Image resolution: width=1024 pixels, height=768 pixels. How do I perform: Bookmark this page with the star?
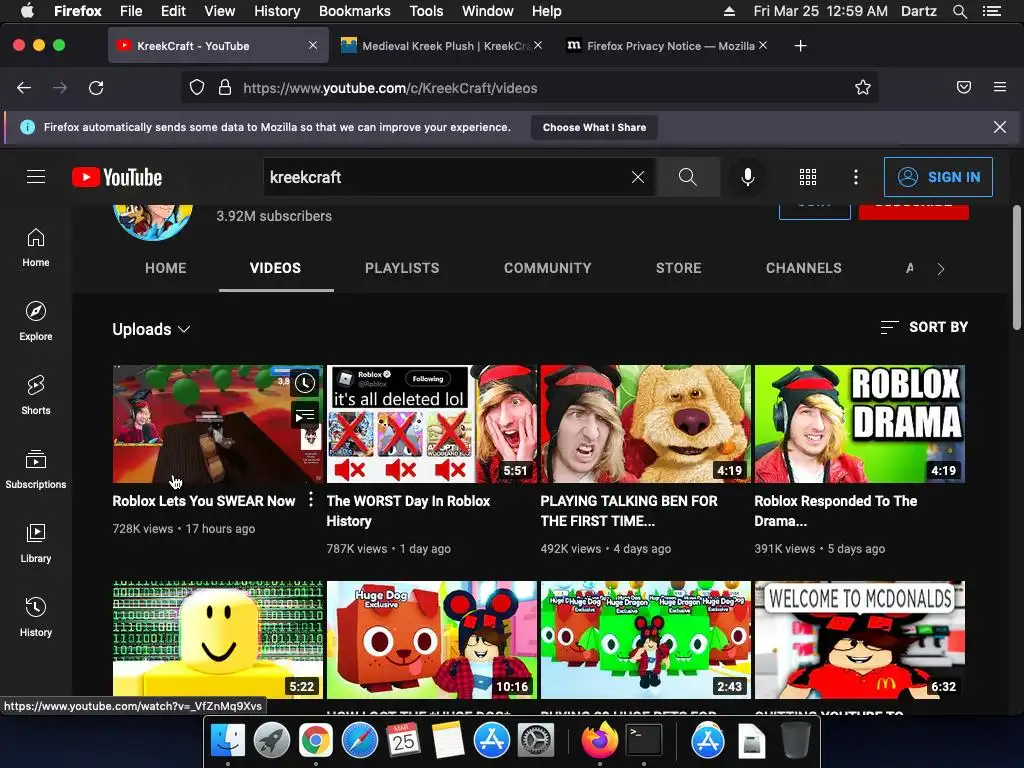coord(863,88)
